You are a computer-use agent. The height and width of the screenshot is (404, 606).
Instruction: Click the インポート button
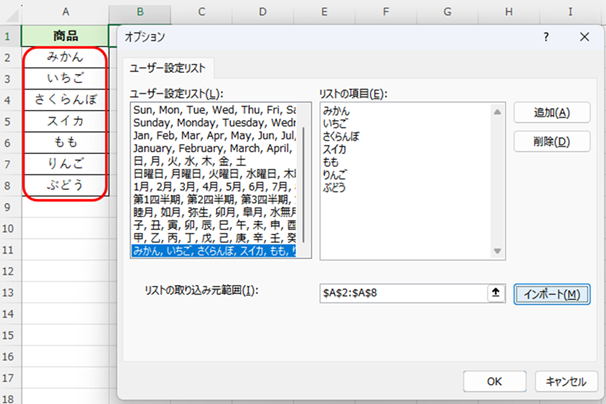[x=549, y=294]
